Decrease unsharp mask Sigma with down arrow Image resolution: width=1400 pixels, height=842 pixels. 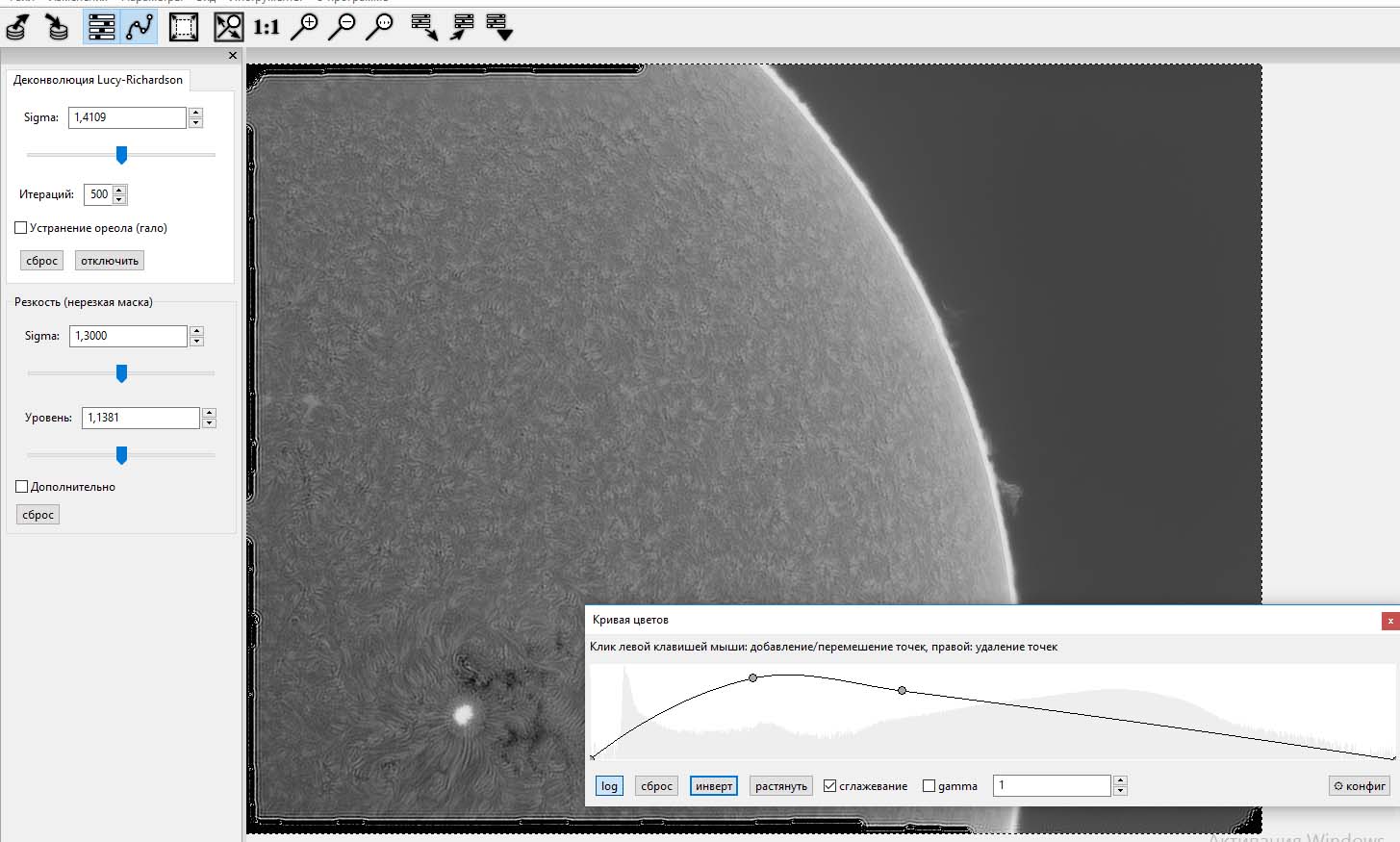coord(197,342)
